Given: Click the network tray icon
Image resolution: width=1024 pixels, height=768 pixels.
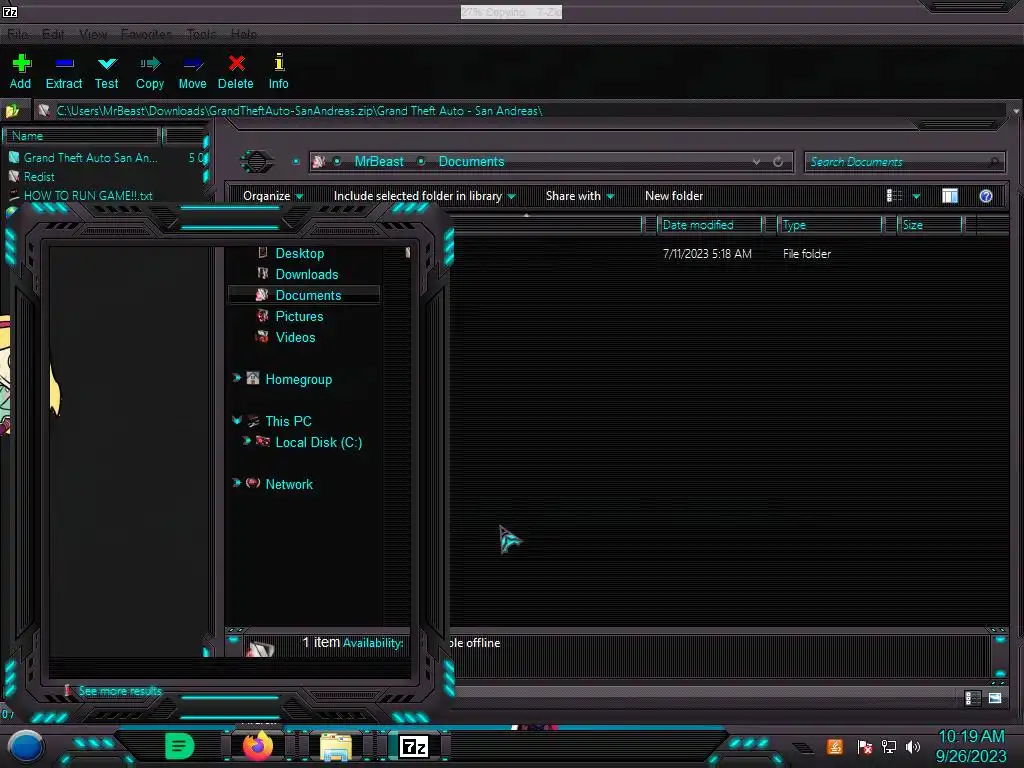Looking at the screenshot, I should tap(889, 746).
